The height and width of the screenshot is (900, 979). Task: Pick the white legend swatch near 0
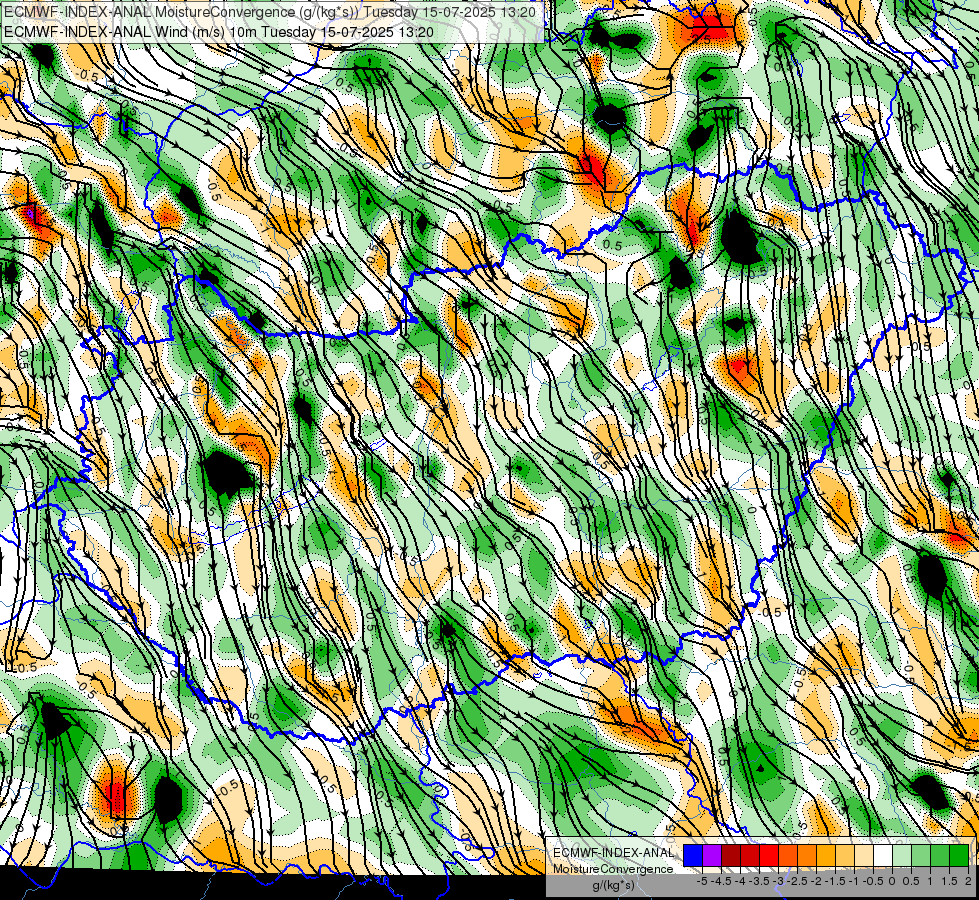883,856
